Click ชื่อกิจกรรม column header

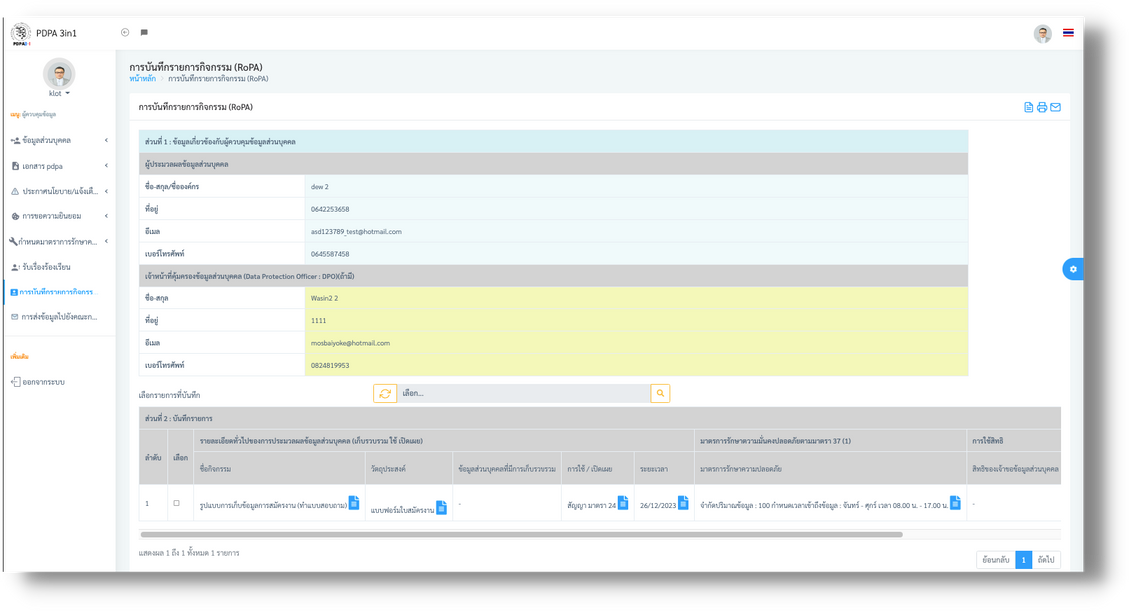click(279, 469)
